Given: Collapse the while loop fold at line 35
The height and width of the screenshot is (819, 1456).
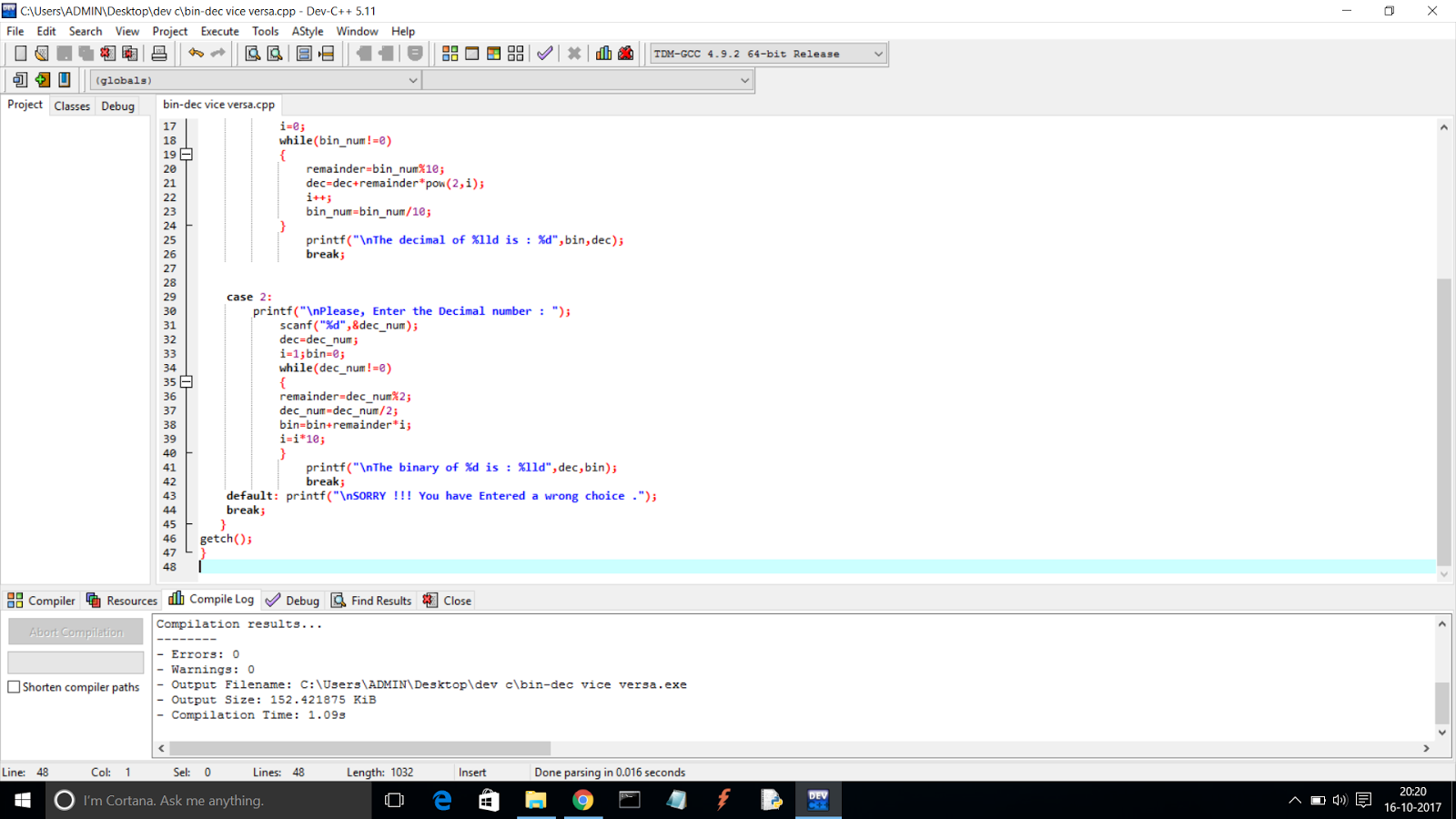Looking at the screenshot, I should [187, 381].
